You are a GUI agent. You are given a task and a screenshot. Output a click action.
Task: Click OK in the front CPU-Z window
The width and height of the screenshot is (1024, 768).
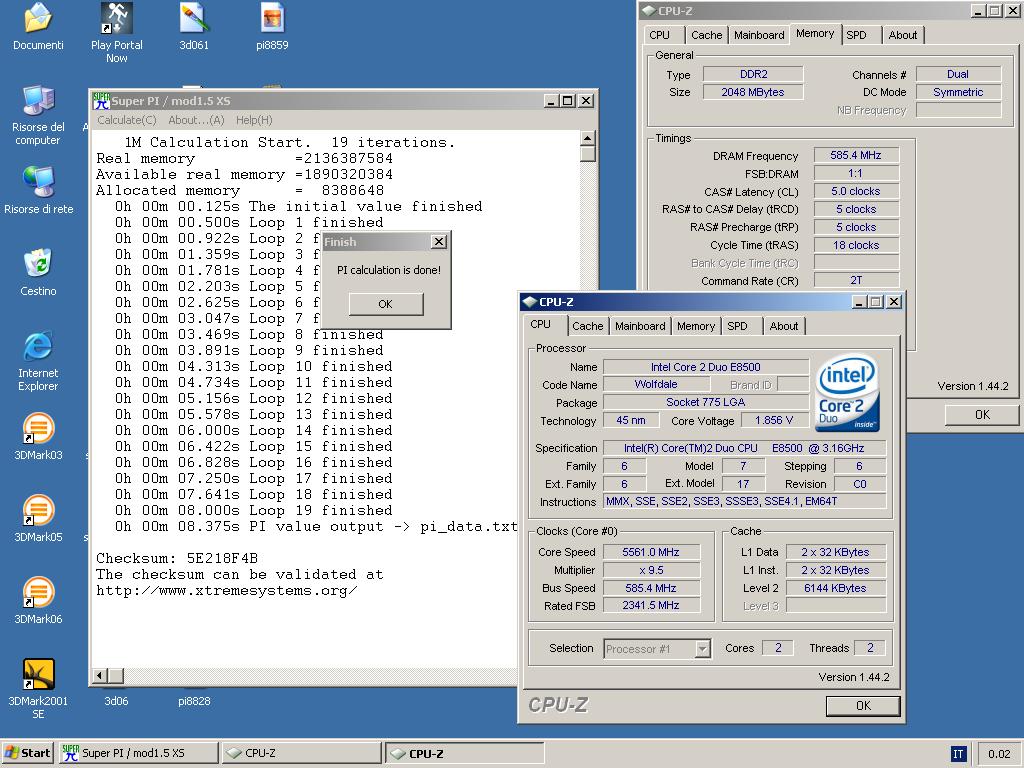tap(863, 706)
